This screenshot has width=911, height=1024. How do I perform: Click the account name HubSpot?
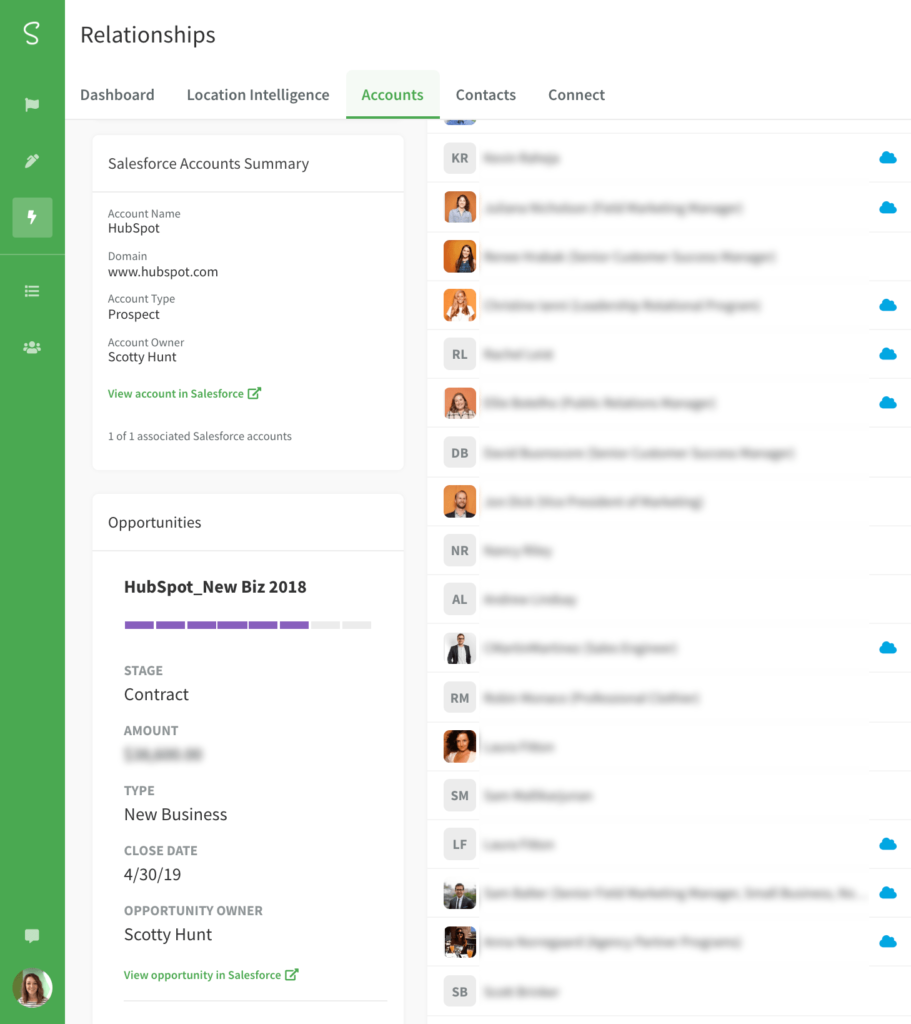[x=134, y=229]
